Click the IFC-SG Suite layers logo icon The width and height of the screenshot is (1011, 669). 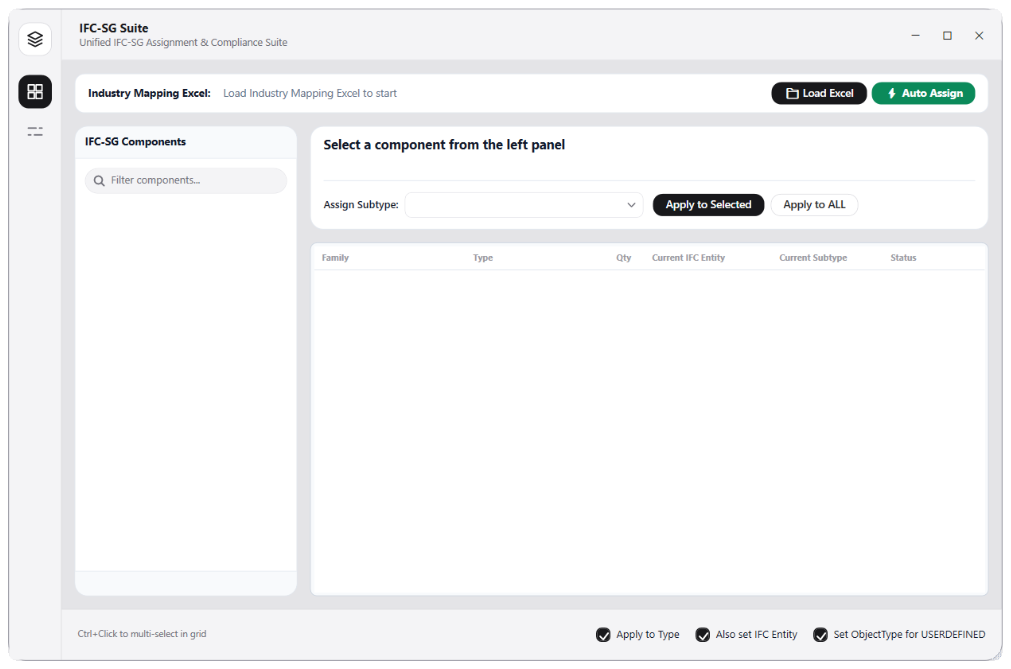35,39
